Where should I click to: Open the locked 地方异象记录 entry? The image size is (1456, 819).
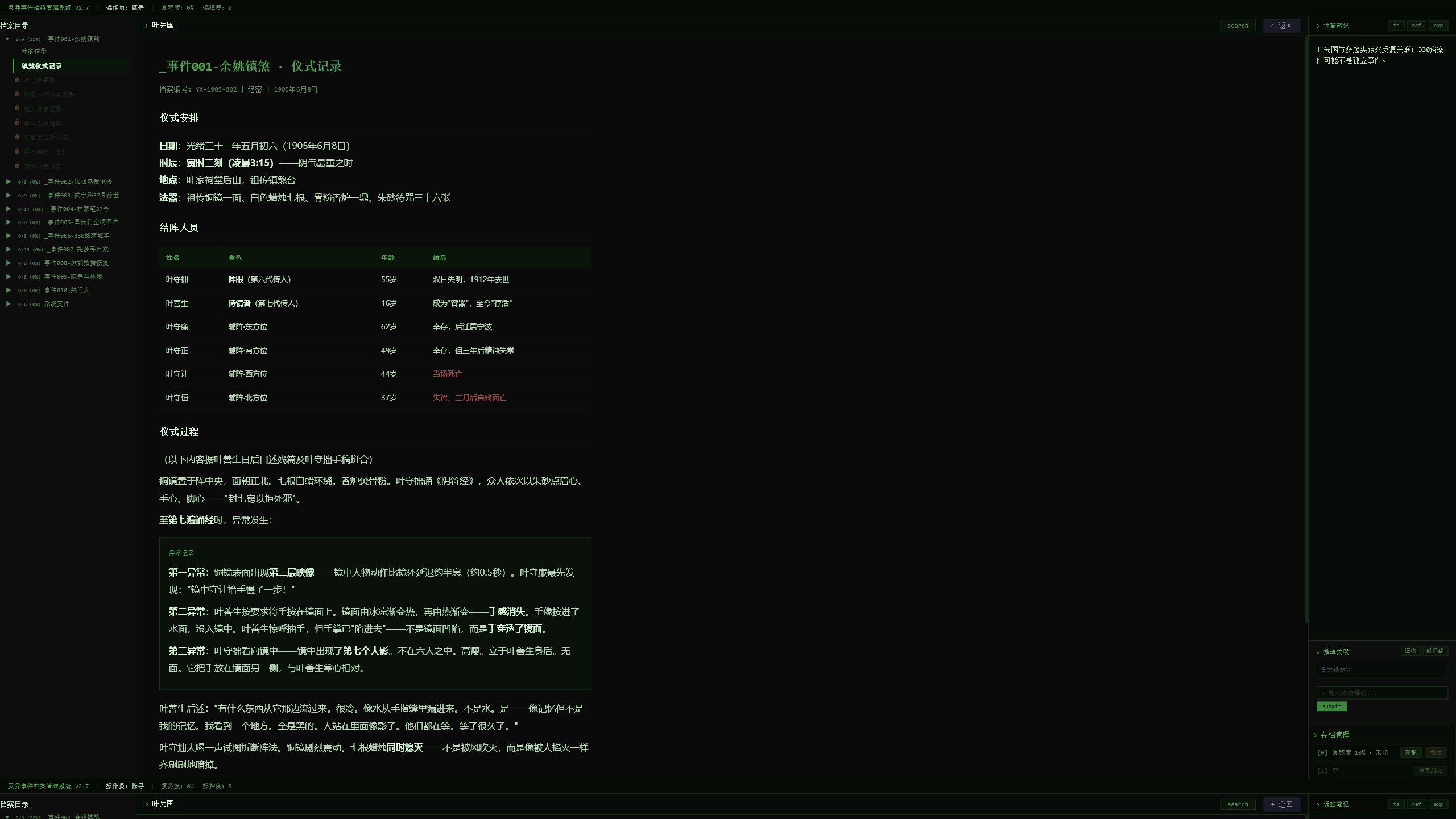point(42,109)
